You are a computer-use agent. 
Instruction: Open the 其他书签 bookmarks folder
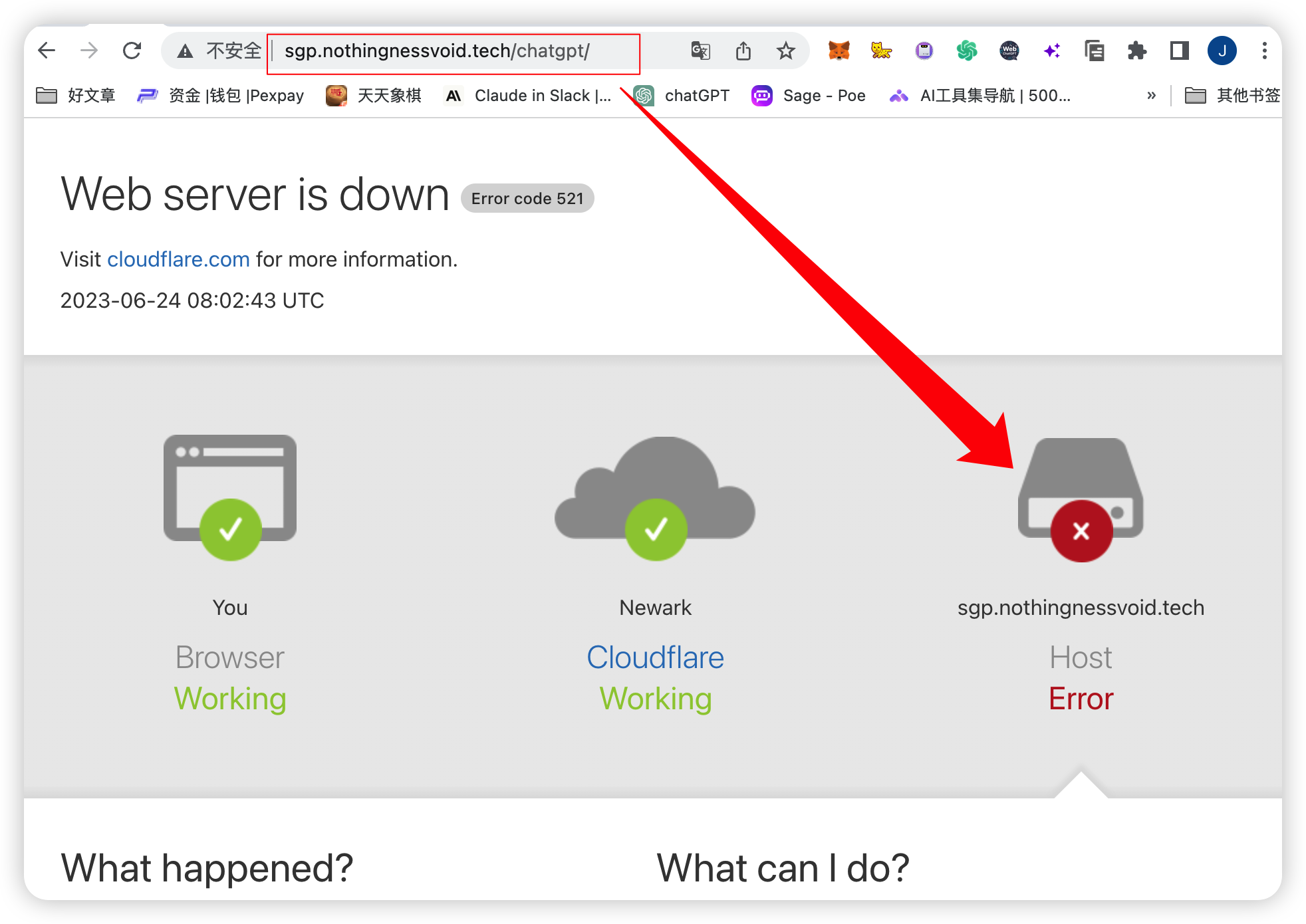[1232, 96]
